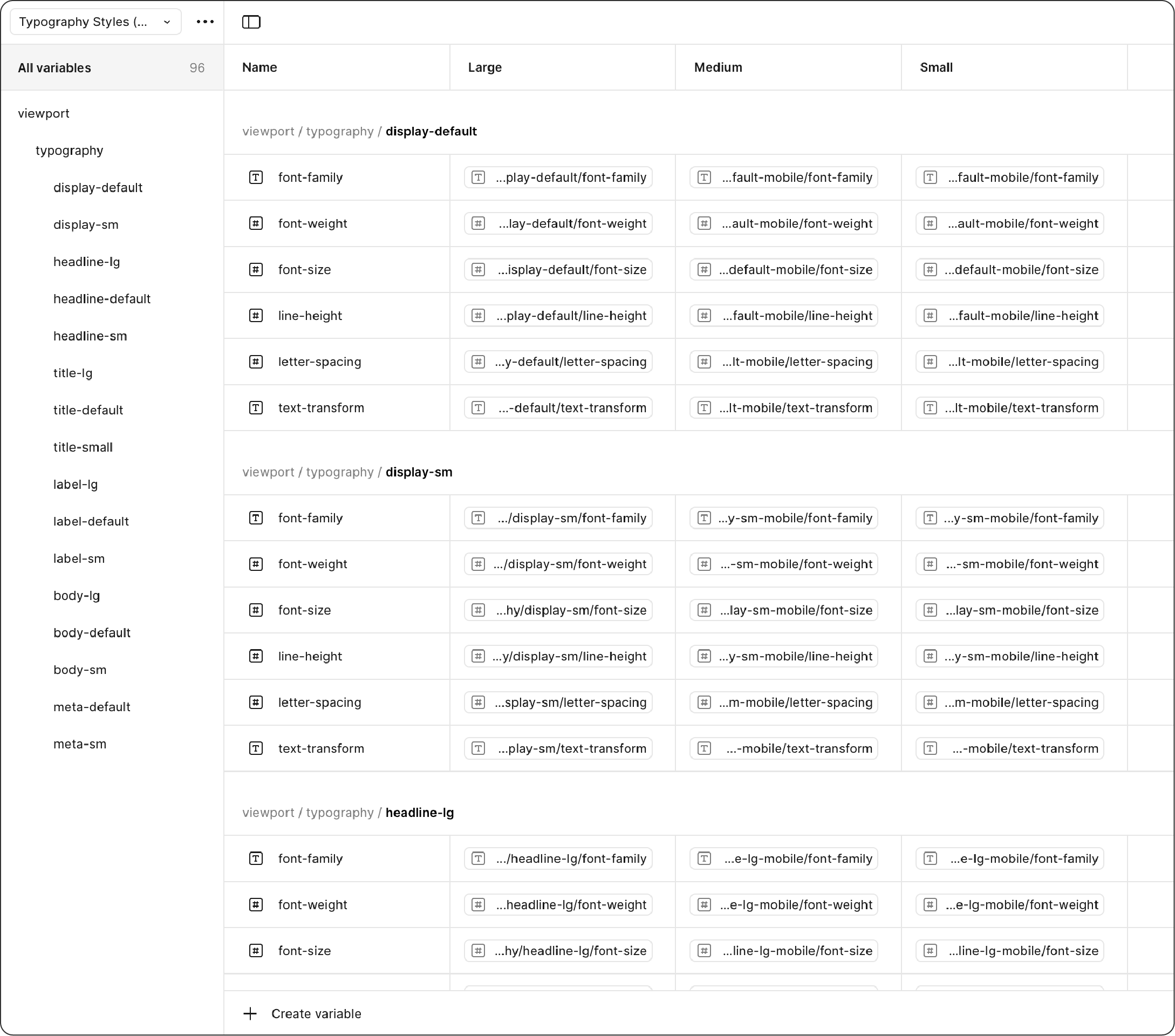Open the display-default font-family alias pill

(x=557, y=177)
